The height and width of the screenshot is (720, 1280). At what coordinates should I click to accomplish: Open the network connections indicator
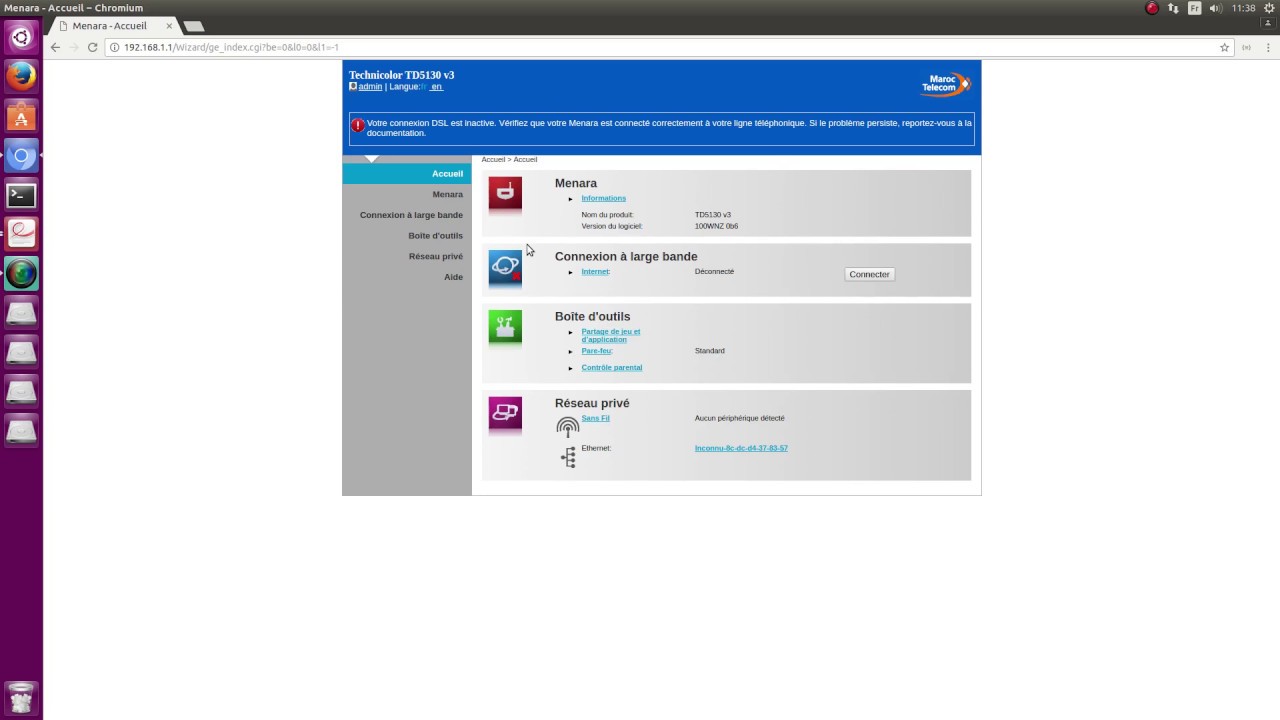1173,8
